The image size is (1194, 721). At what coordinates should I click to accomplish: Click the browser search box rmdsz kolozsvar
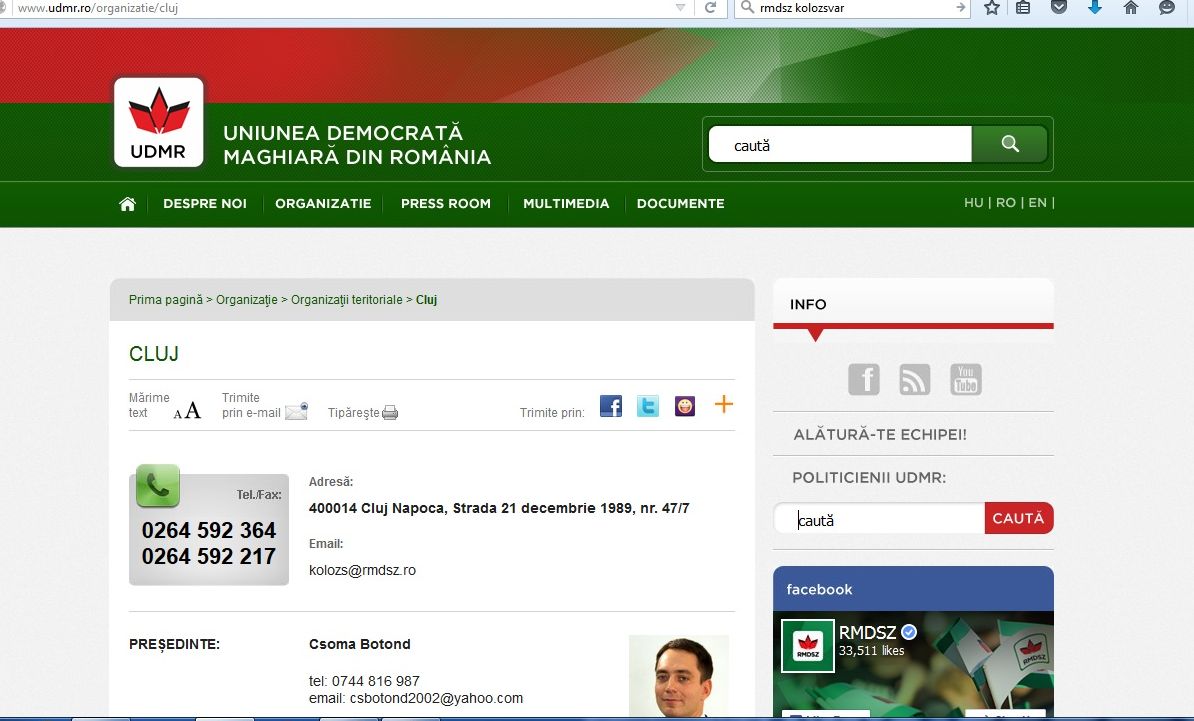click(x=853, y=8)
